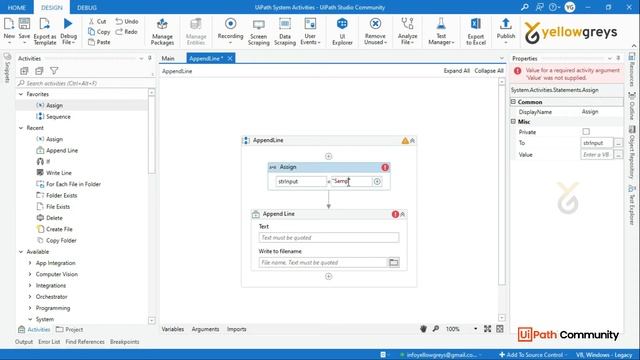Click Analyze File icon

point(407,24)
